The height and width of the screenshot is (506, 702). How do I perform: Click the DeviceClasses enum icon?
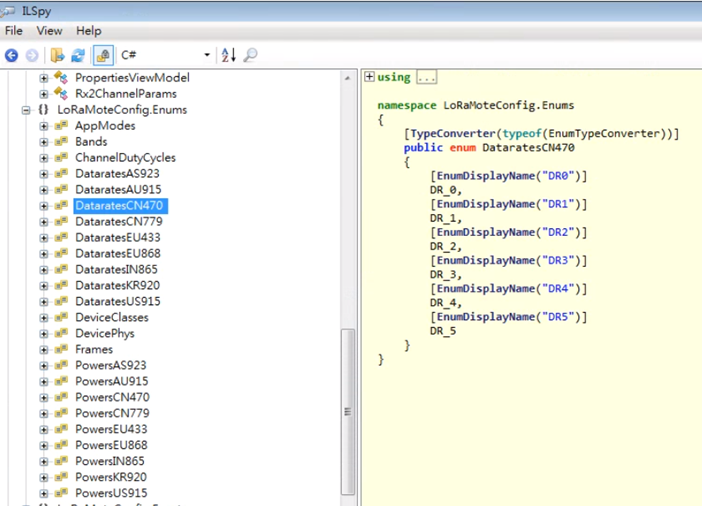tap(61, 317)
